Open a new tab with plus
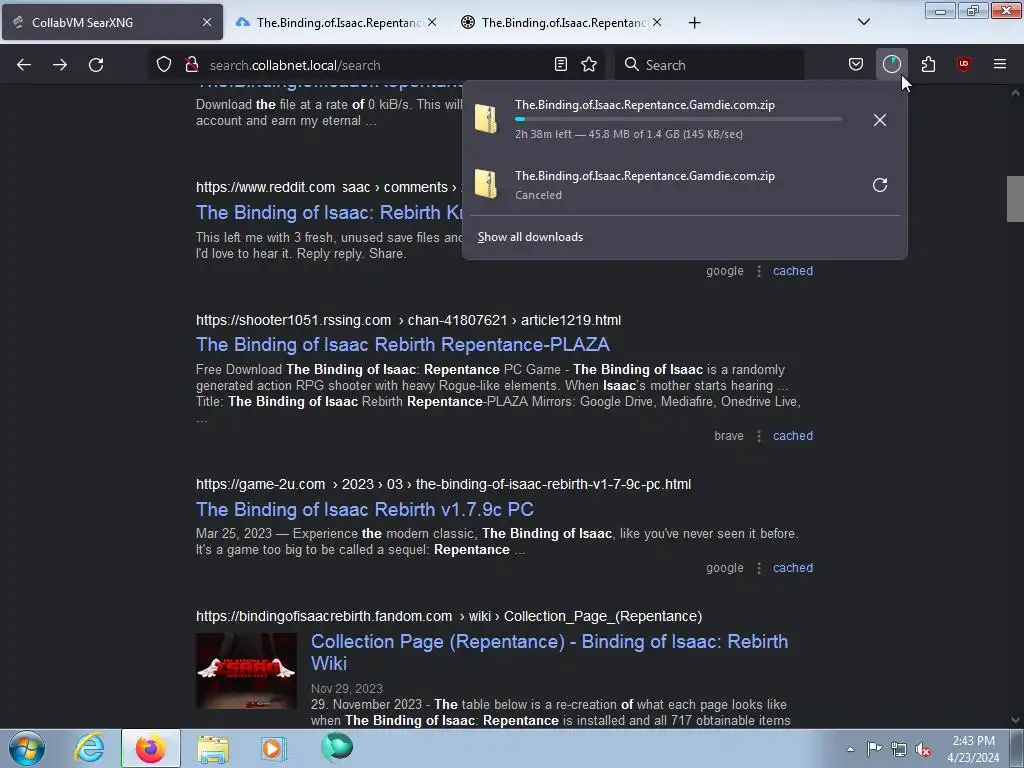This screenshot has height=768, width=1024. coord(694,23)
